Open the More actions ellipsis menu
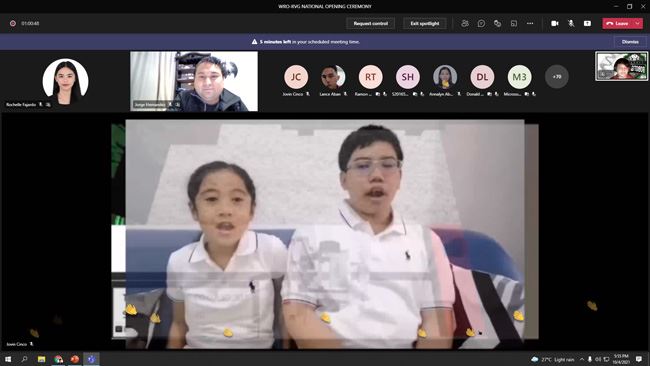The height and width of the screenshot is (366, 650). [x=530, y=24]
